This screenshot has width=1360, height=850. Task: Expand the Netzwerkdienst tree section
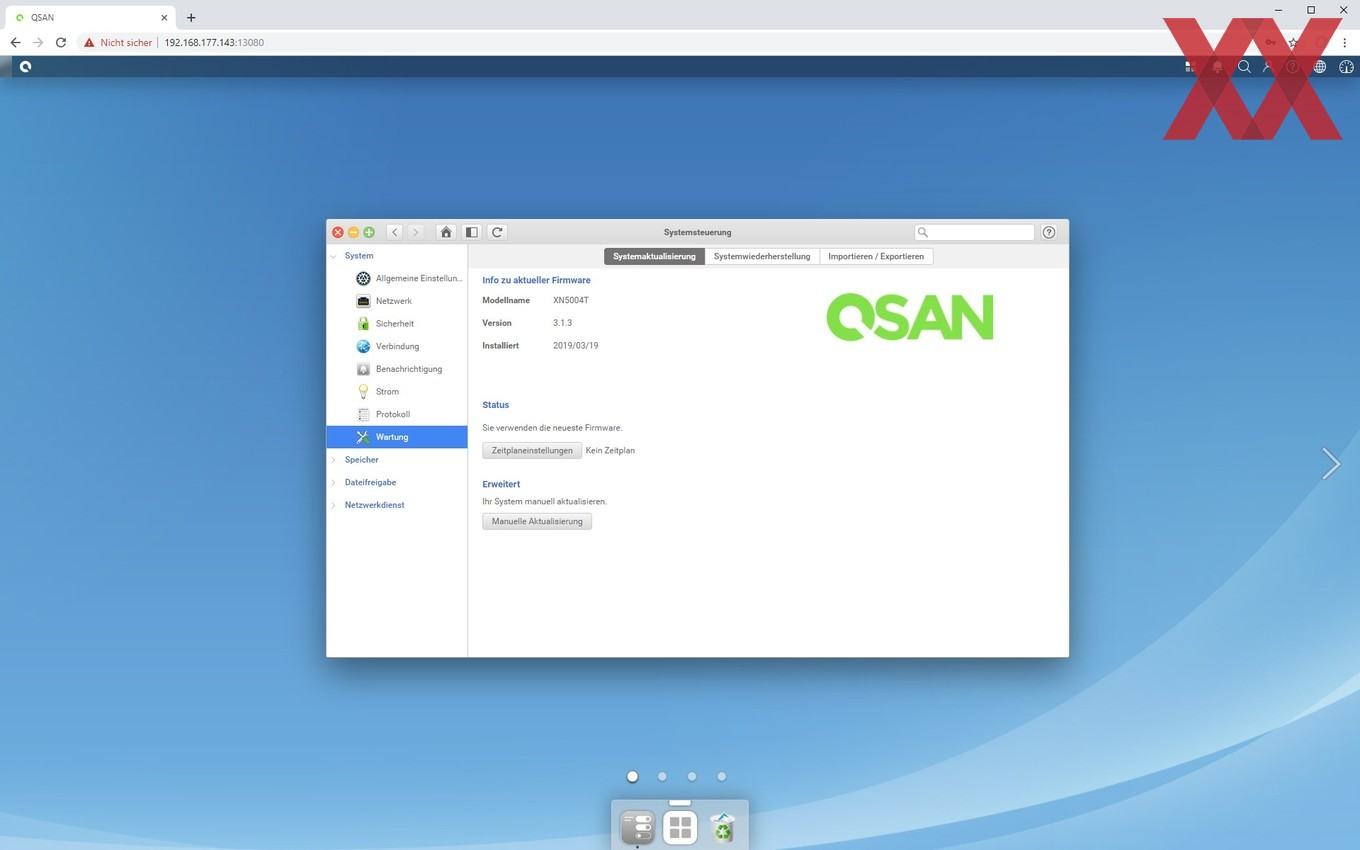[334, 505]
